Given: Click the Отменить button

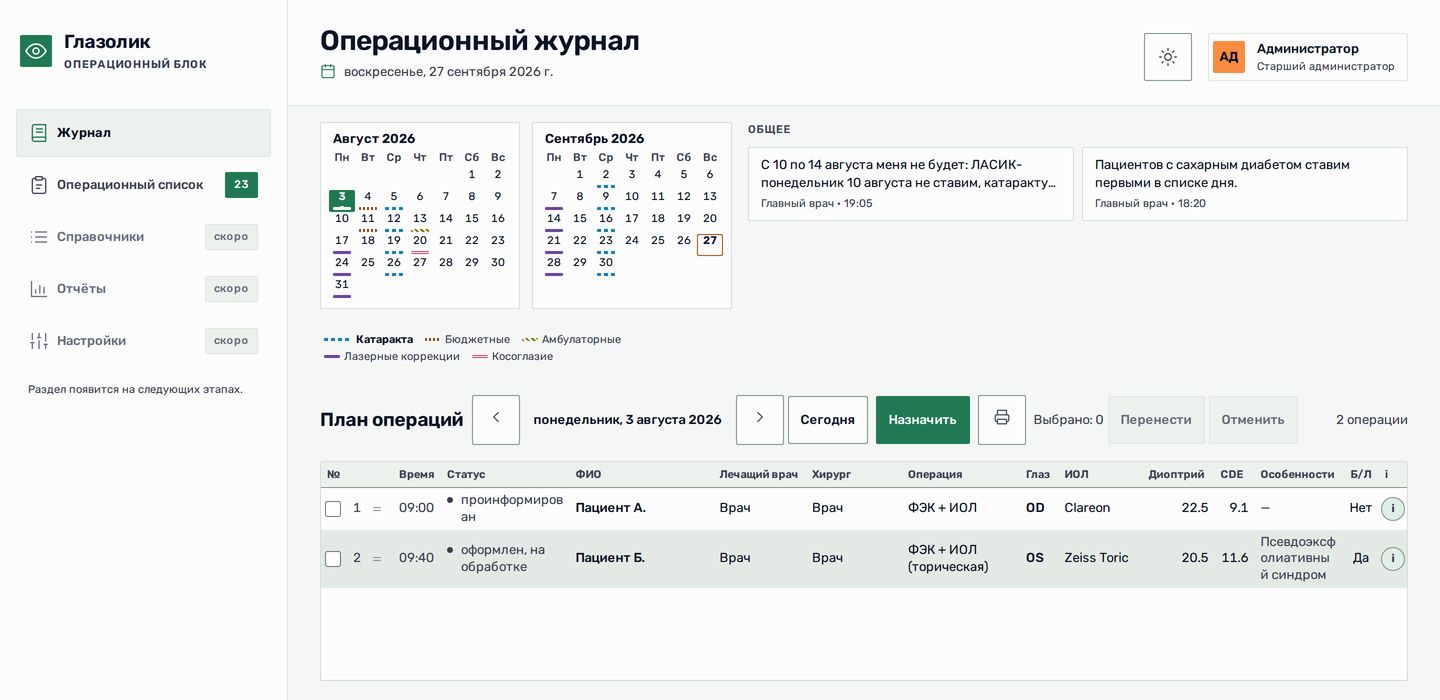Looking at the screenshot, I should click(1253, 420).
